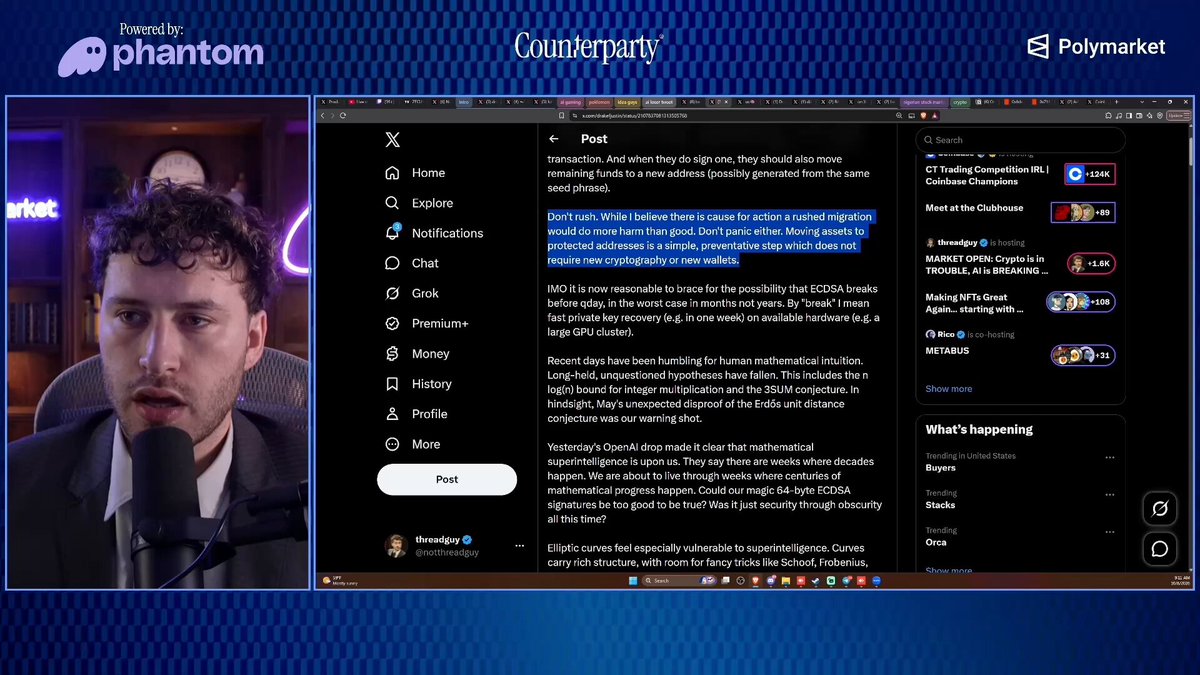
Task: Open the Making NFTs Great Again space
Action: [1020, 302]
